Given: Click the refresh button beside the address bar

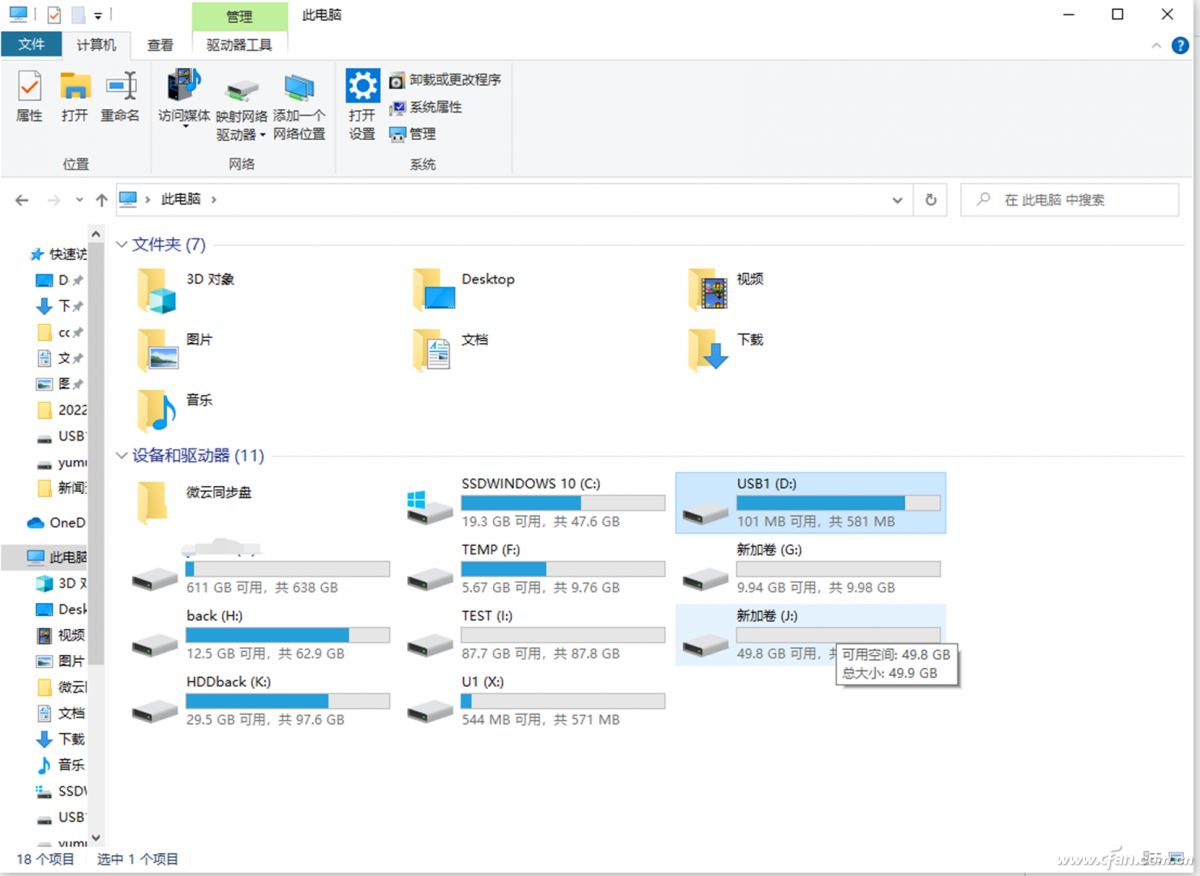Looking at the screenshot, I should (x=930, y=200).
